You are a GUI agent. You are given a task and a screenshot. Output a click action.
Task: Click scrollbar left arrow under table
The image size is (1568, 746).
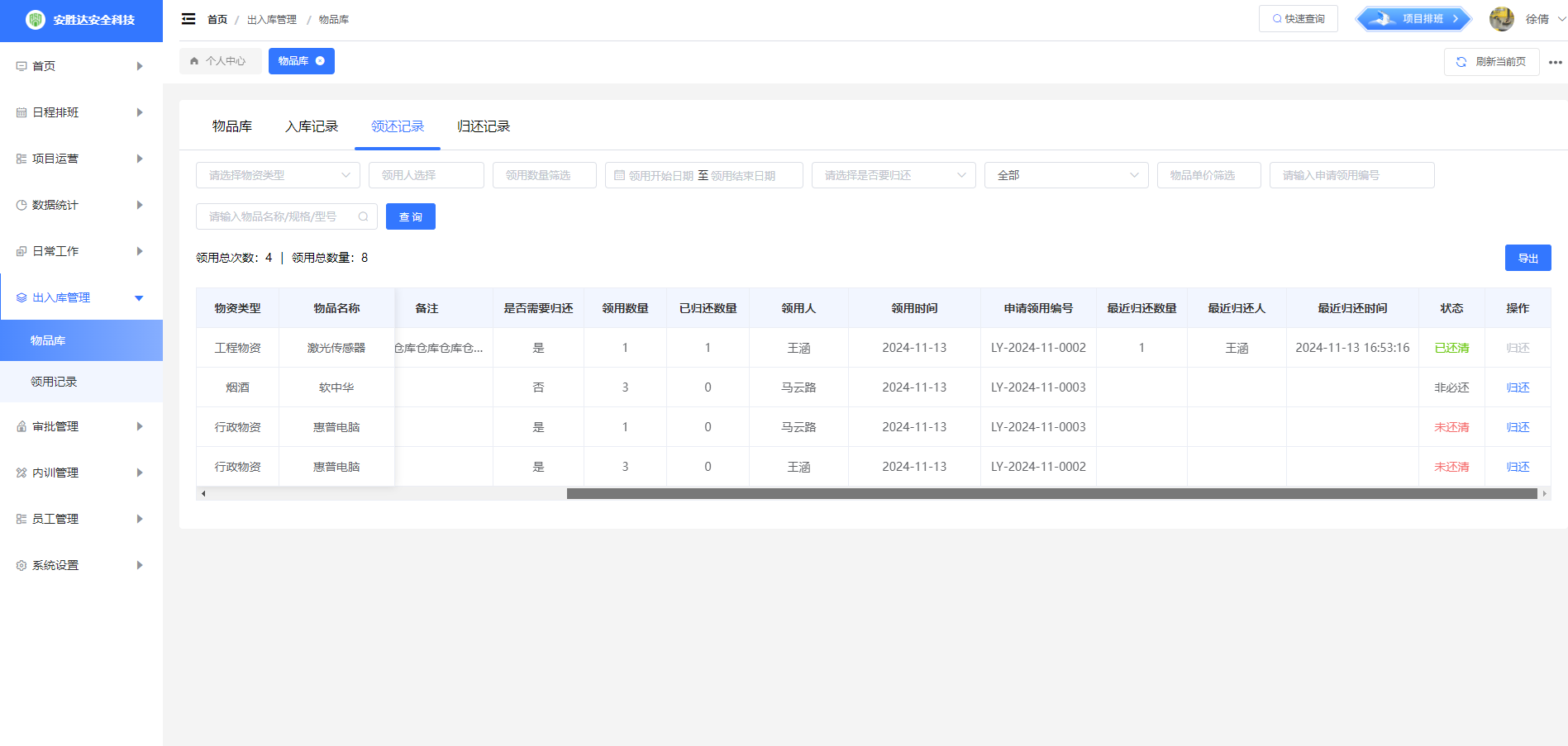pos(203,493)
